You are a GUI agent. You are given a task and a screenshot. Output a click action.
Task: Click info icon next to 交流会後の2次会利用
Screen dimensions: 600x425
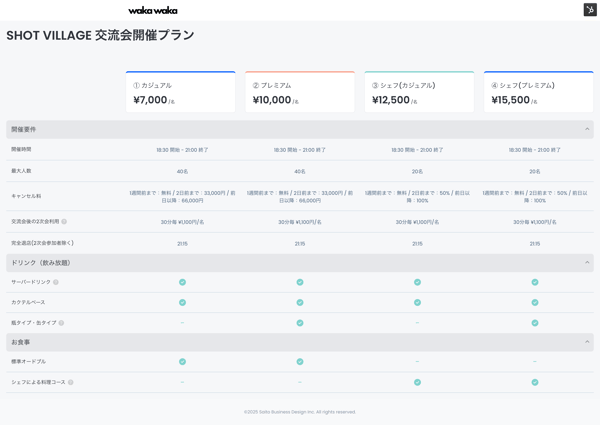pyautogui.click(x=64, y=222)
